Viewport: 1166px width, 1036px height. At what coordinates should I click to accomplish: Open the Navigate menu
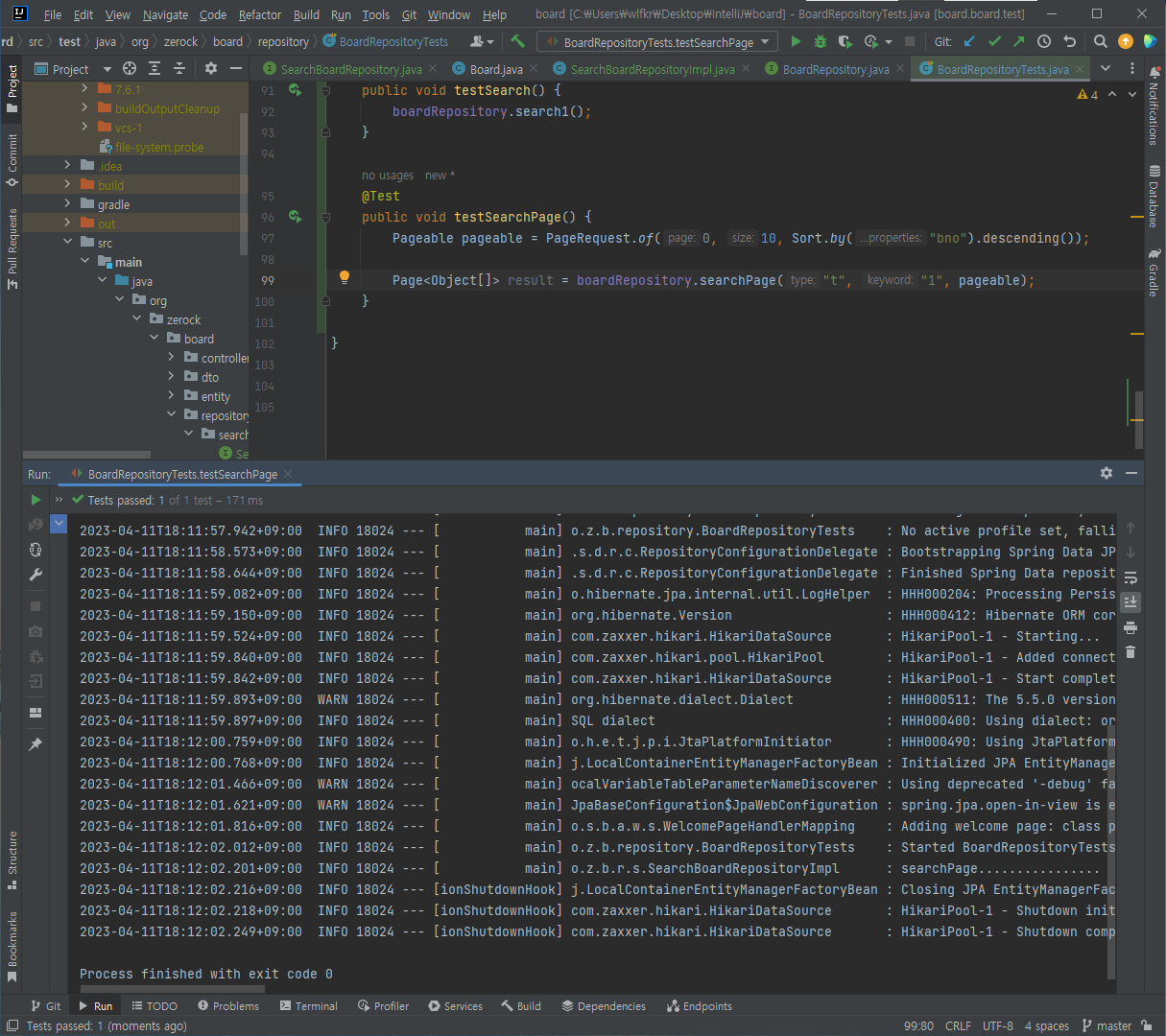[x=165, y=14]
